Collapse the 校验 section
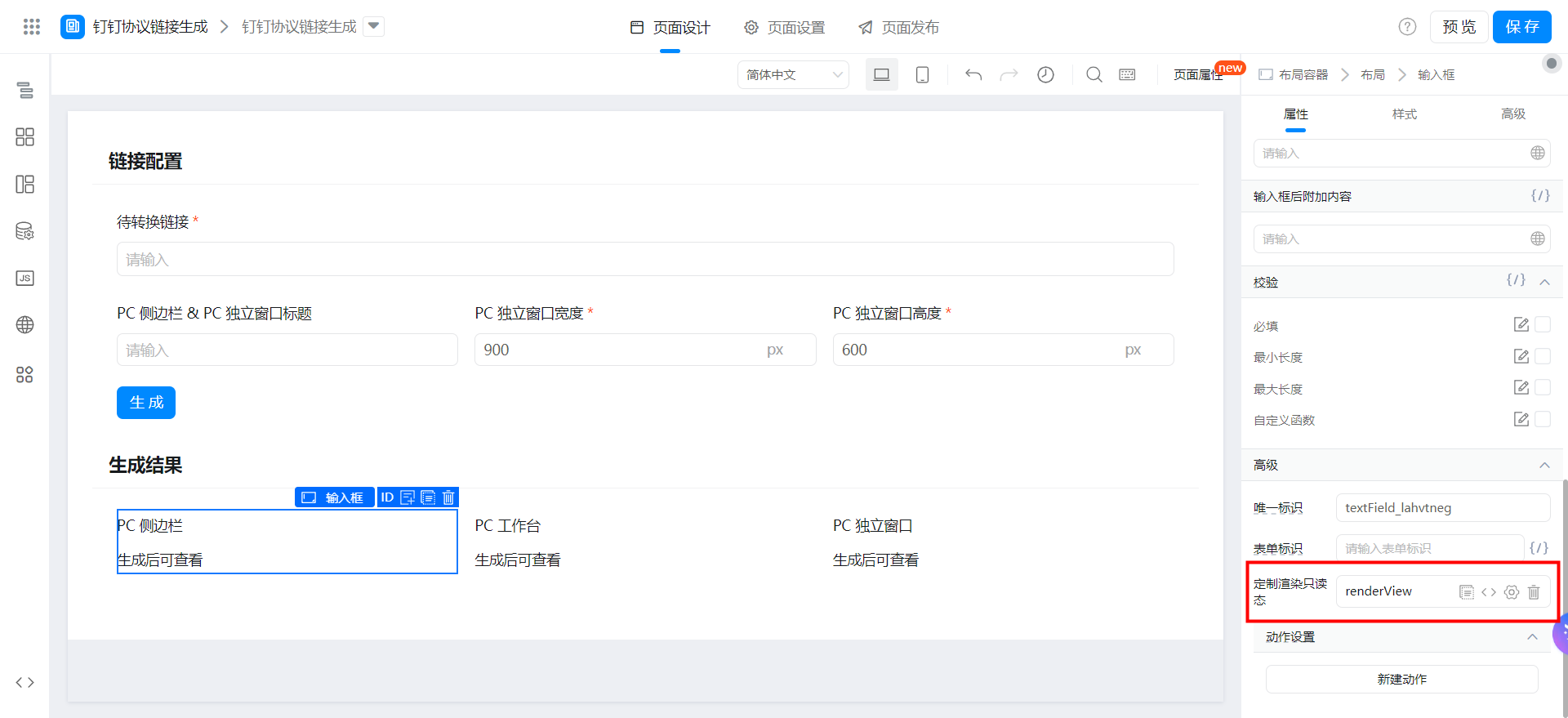This screenshot has width=1568, height=718. click(1544, 283)
